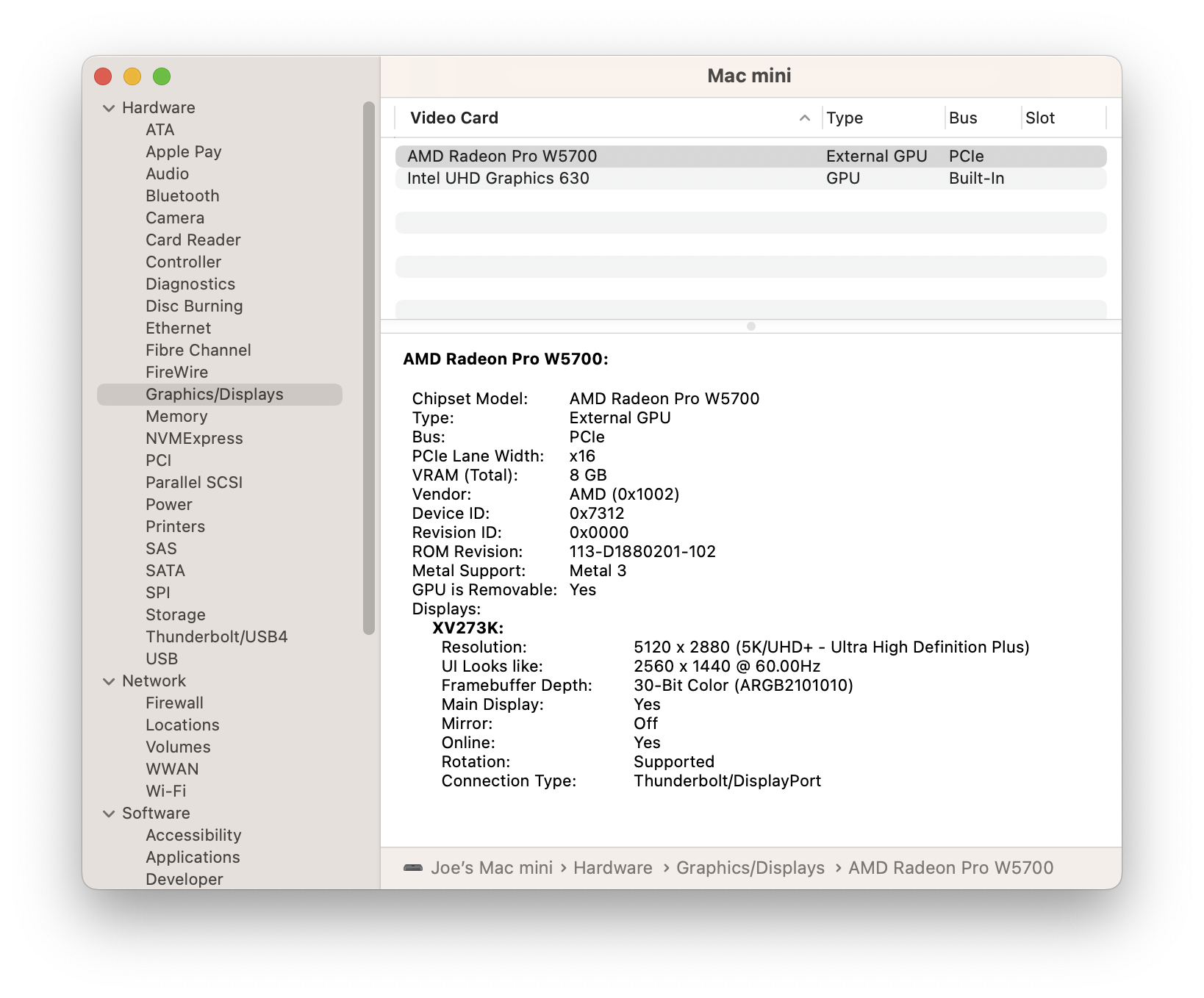Select Volumes in the sidebar
The height and width of the screenshot is (998, 1204).
pos(179,747)
